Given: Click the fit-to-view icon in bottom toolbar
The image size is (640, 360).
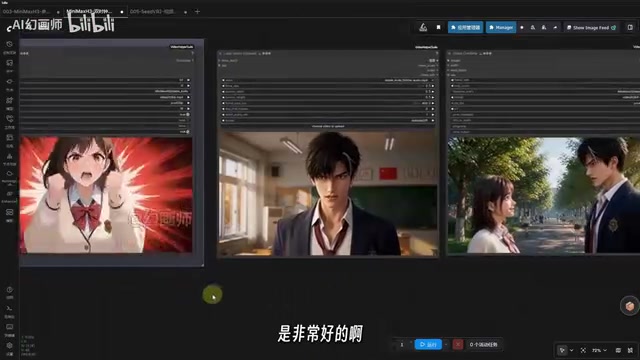Looking at the screenshot, I should [583, 350].
